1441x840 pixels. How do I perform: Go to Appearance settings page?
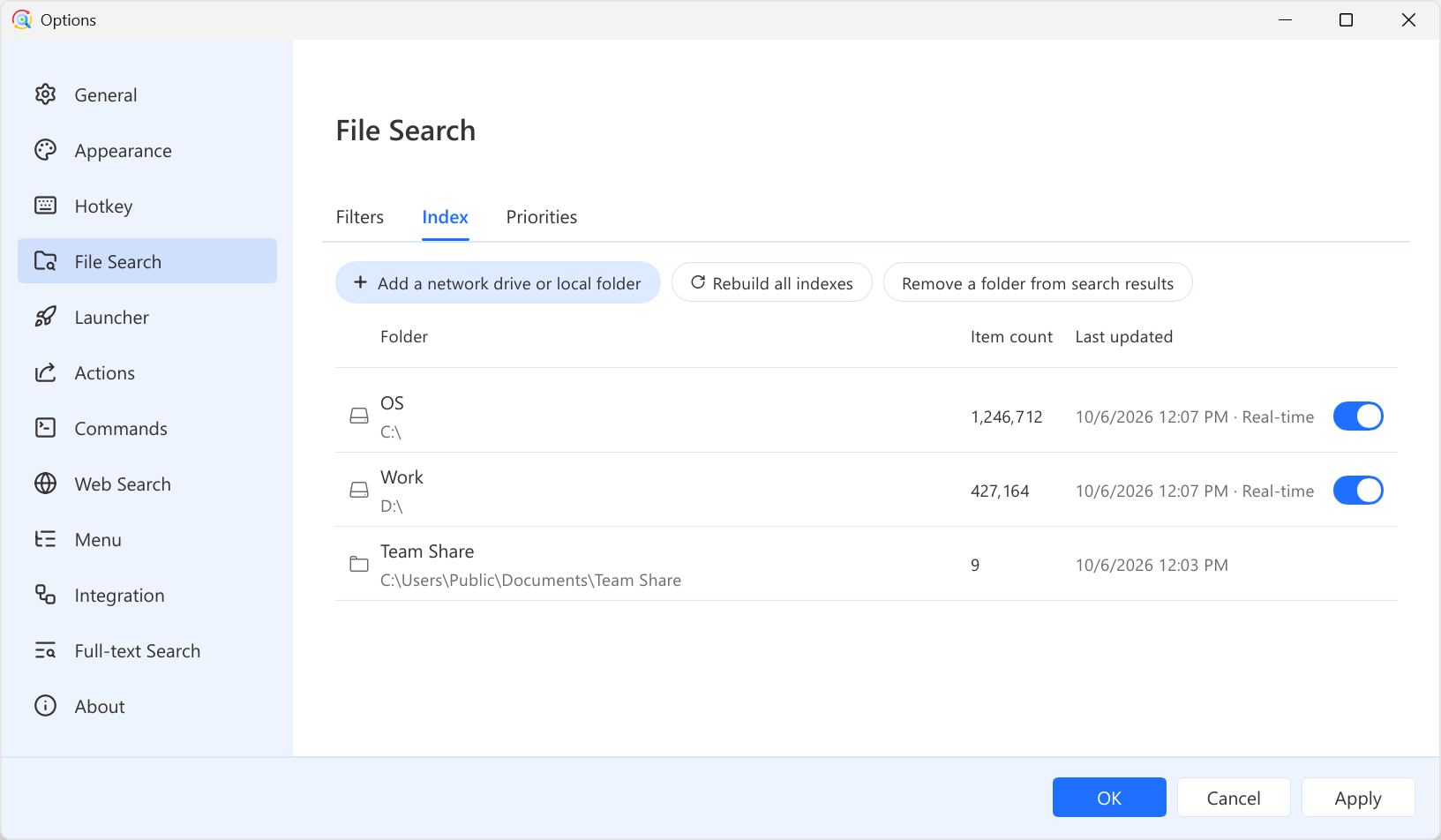pos(147,150)
